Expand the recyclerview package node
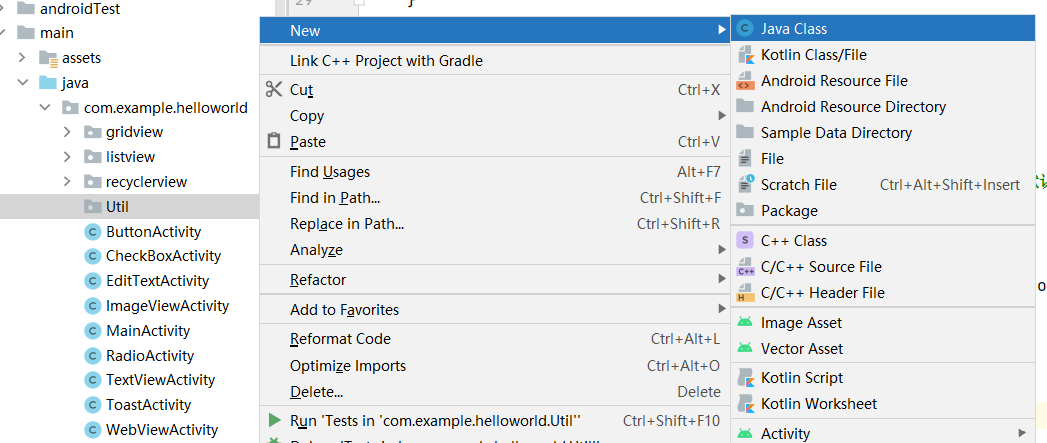The image size is (1047, 443). click(67, 182)
